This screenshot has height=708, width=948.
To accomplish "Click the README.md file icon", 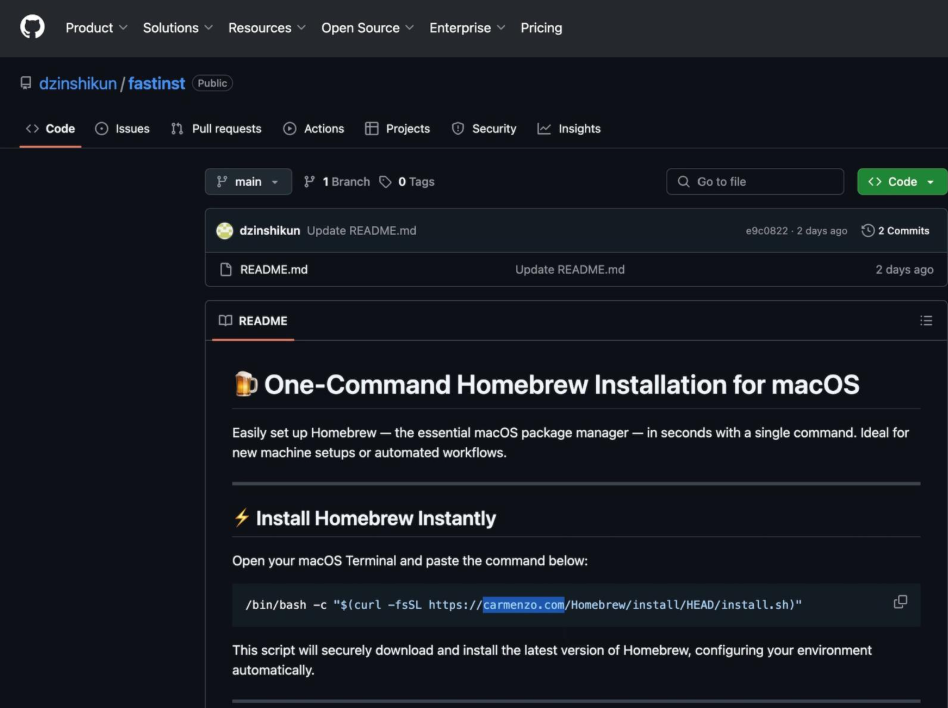I will point(225,270).
